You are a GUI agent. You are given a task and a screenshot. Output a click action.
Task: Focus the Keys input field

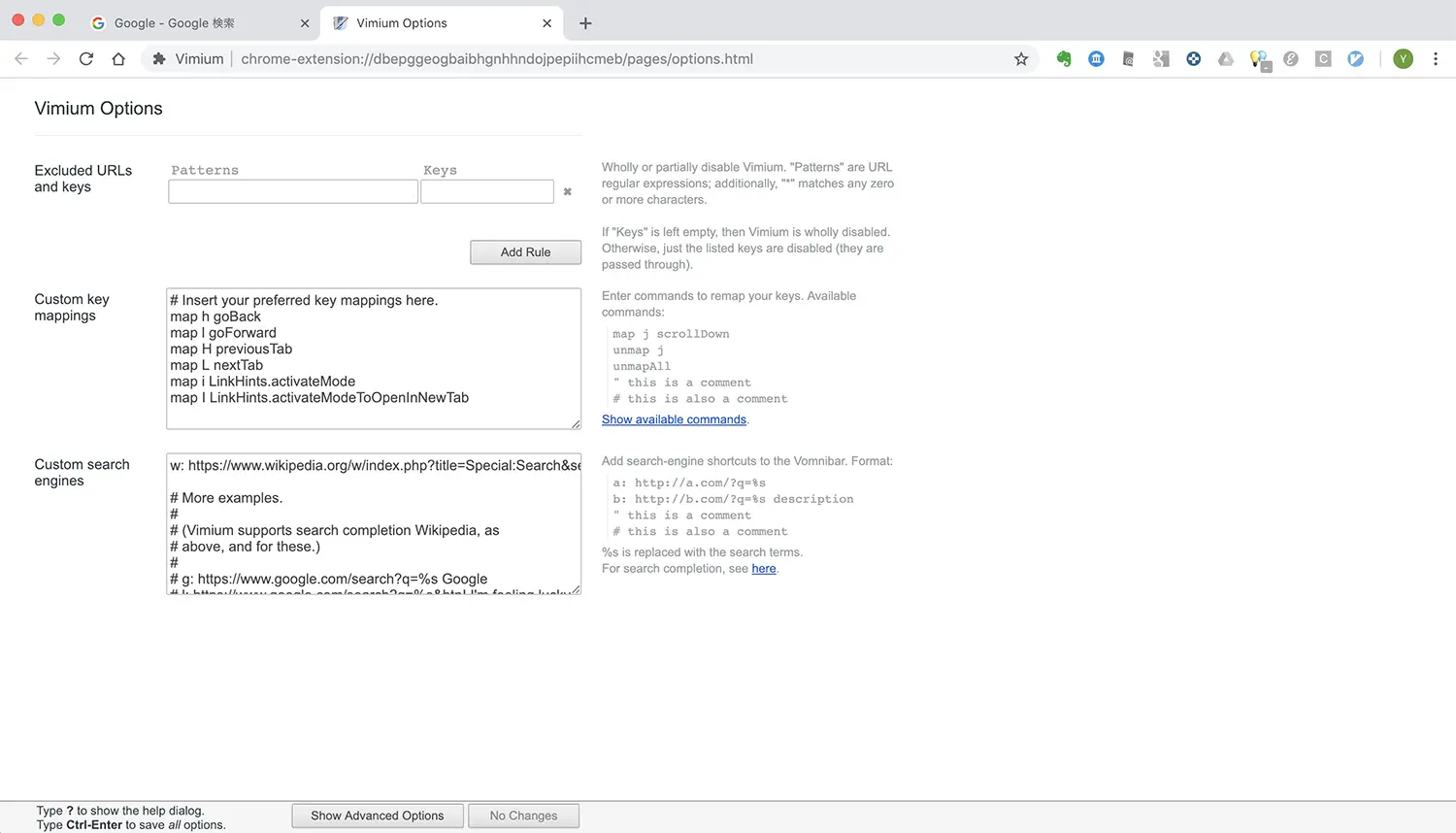tap(487, 191)
